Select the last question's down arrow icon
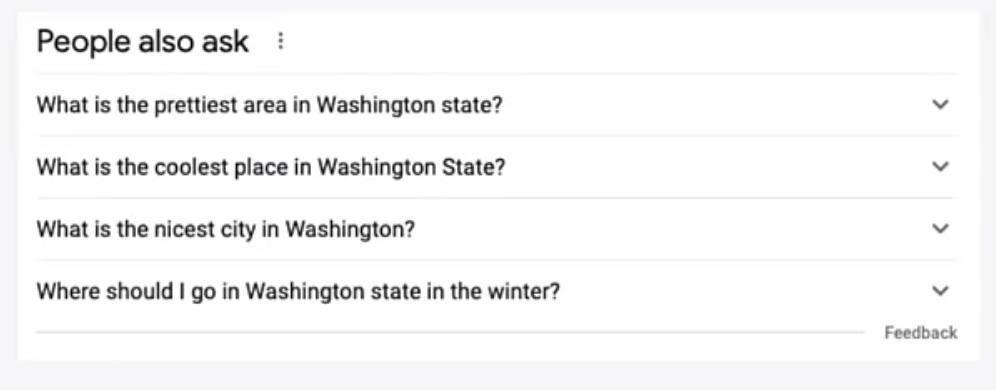 click(x=939, y=290)
